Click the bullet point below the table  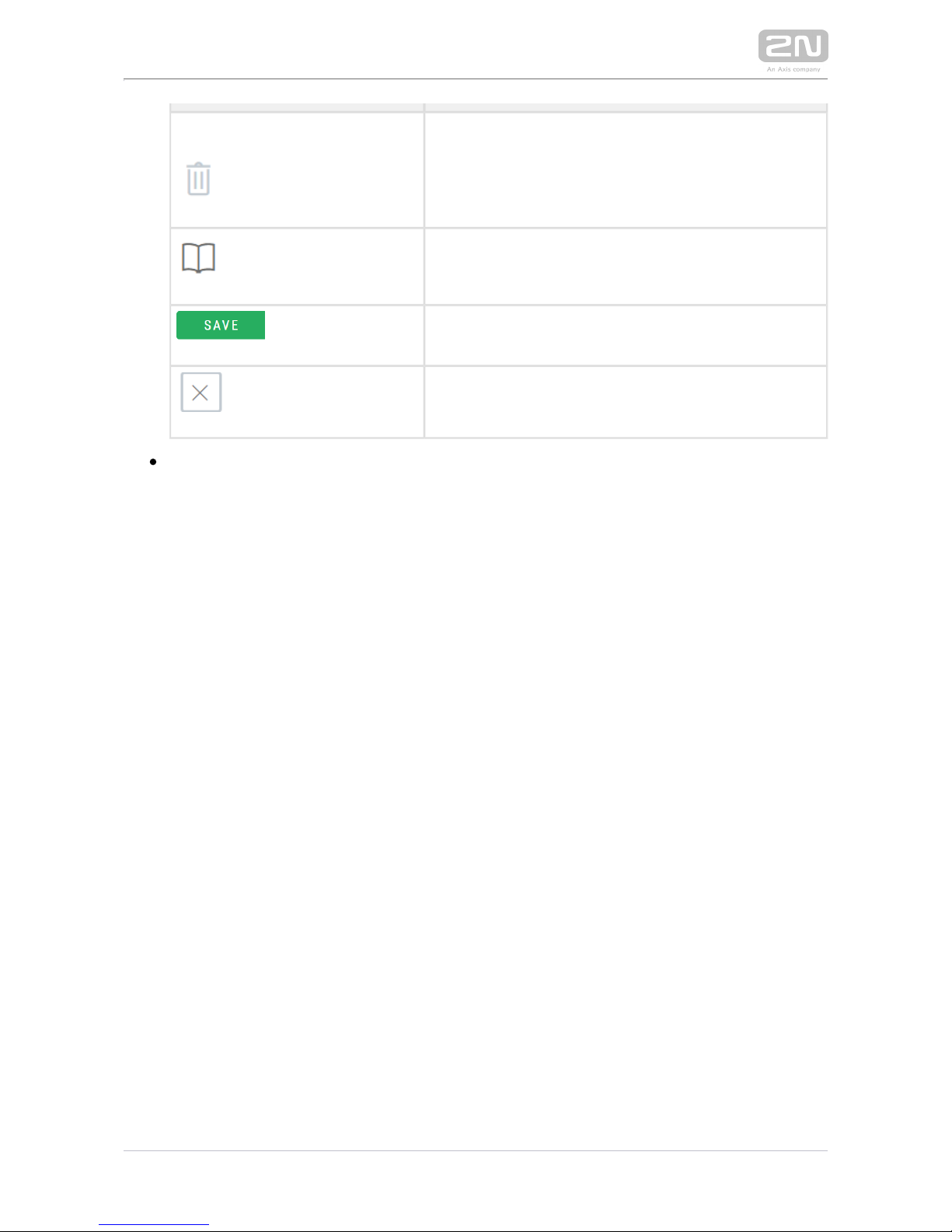click(152, 462)
